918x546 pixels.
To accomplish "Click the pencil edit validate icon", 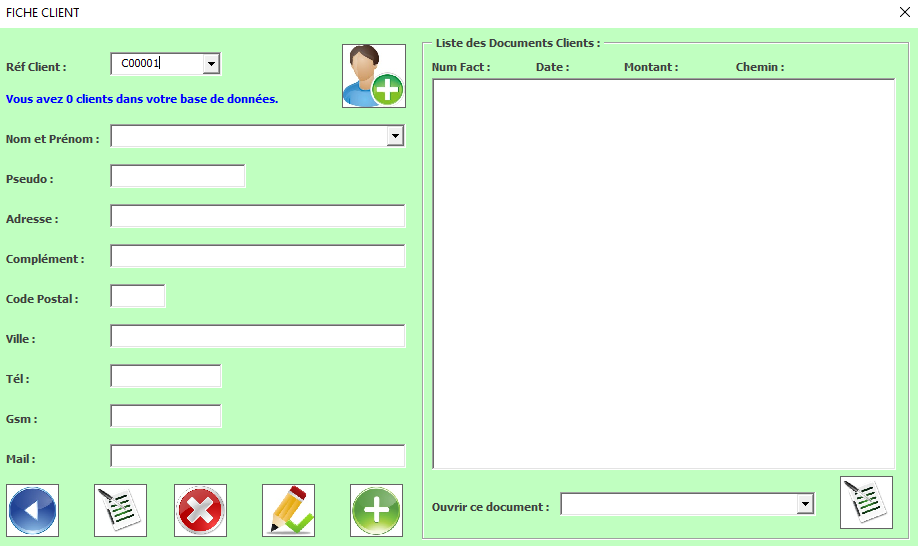I will click(288, 510).
